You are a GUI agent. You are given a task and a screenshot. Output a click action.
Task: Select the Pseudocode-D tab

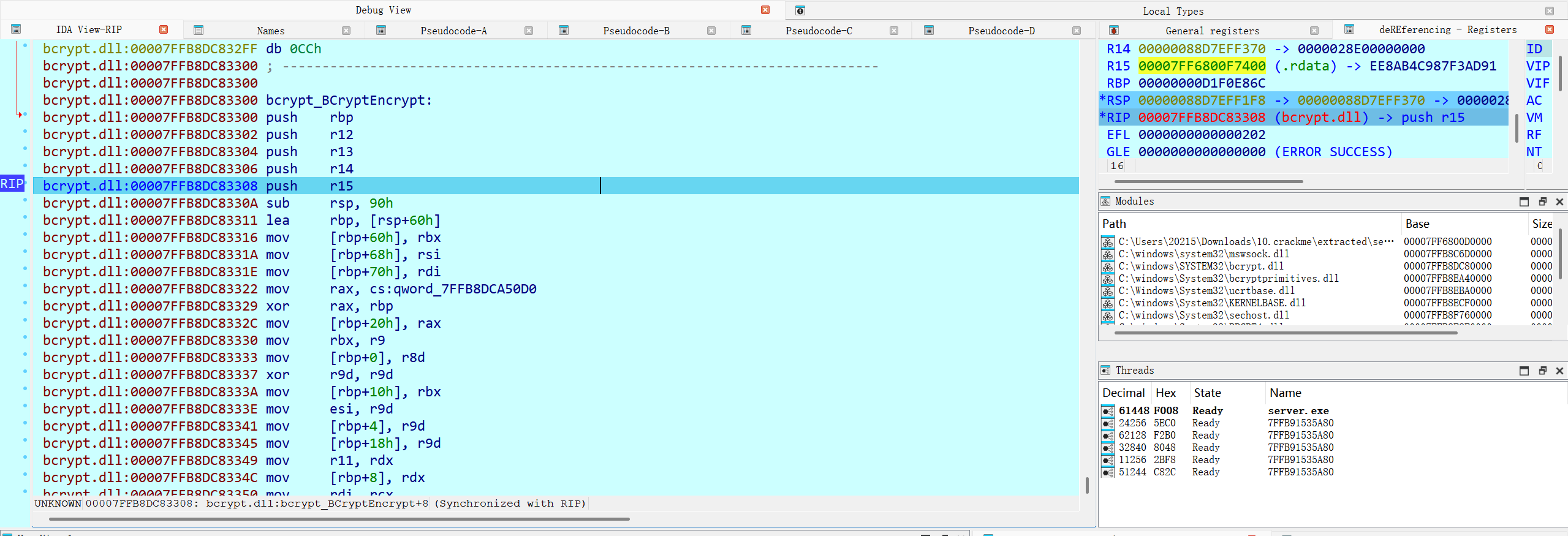(x=1001, y=31)
